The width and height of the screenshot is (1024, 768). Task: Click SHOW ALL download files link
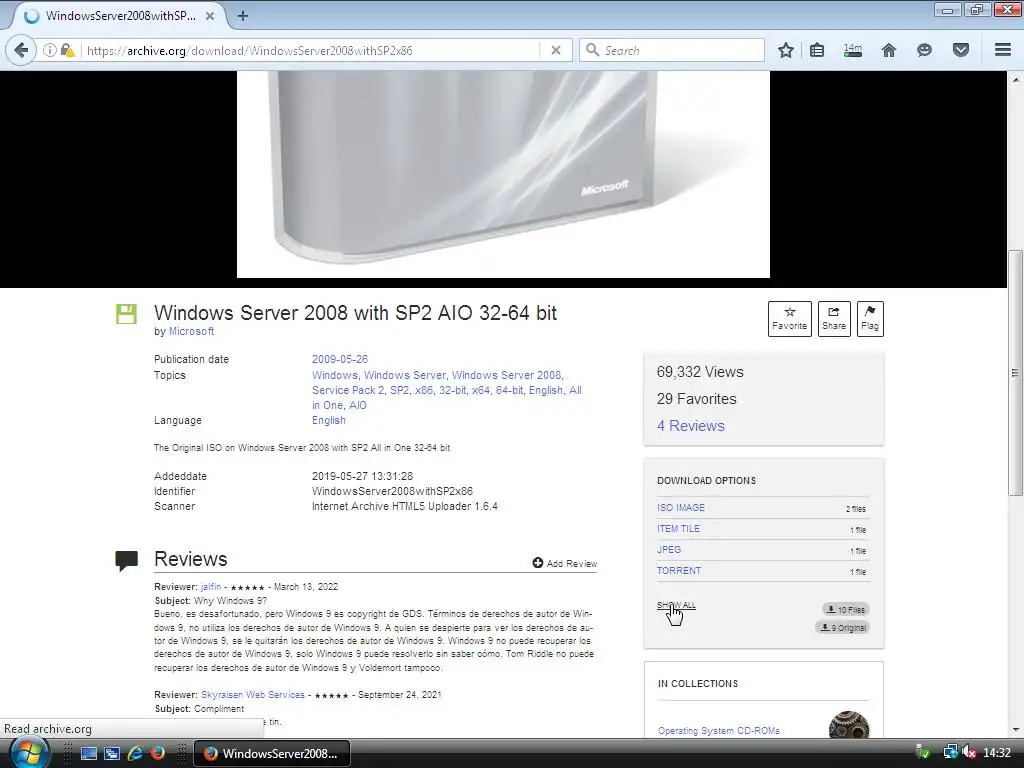pyautogui.click(x=676, y=605)
